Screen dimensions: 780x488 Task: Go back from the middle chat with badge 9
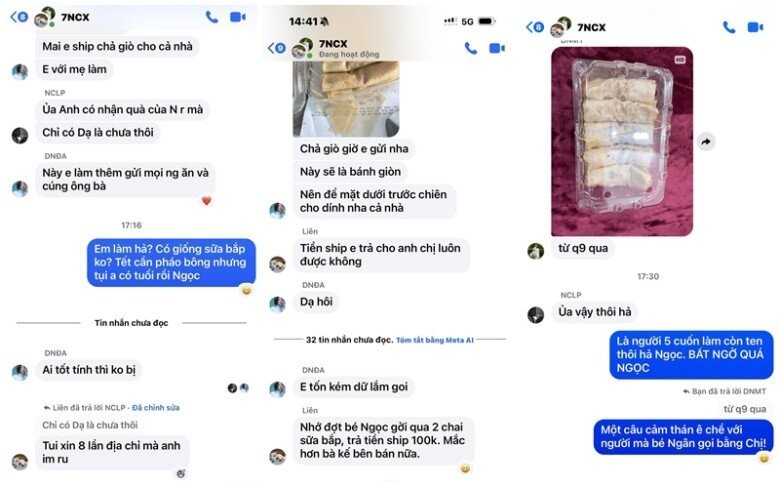pos(277,48)
